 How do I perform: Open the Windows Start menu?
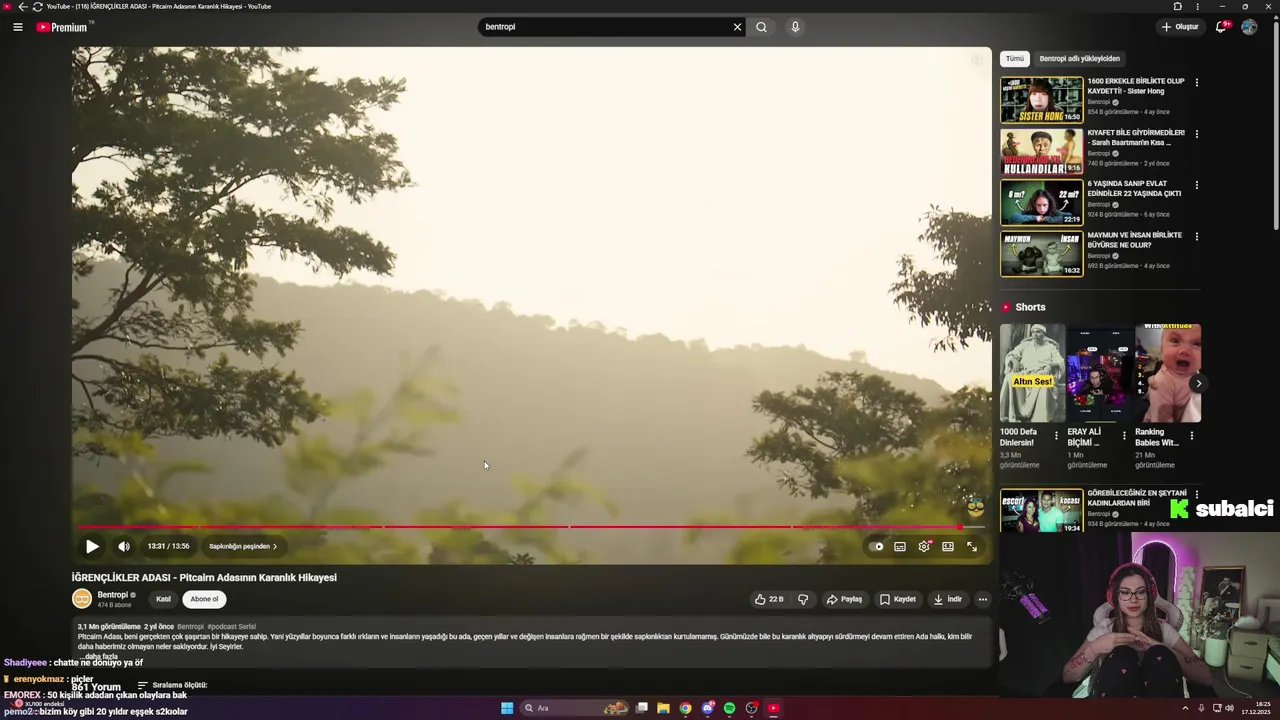[507, 708]
